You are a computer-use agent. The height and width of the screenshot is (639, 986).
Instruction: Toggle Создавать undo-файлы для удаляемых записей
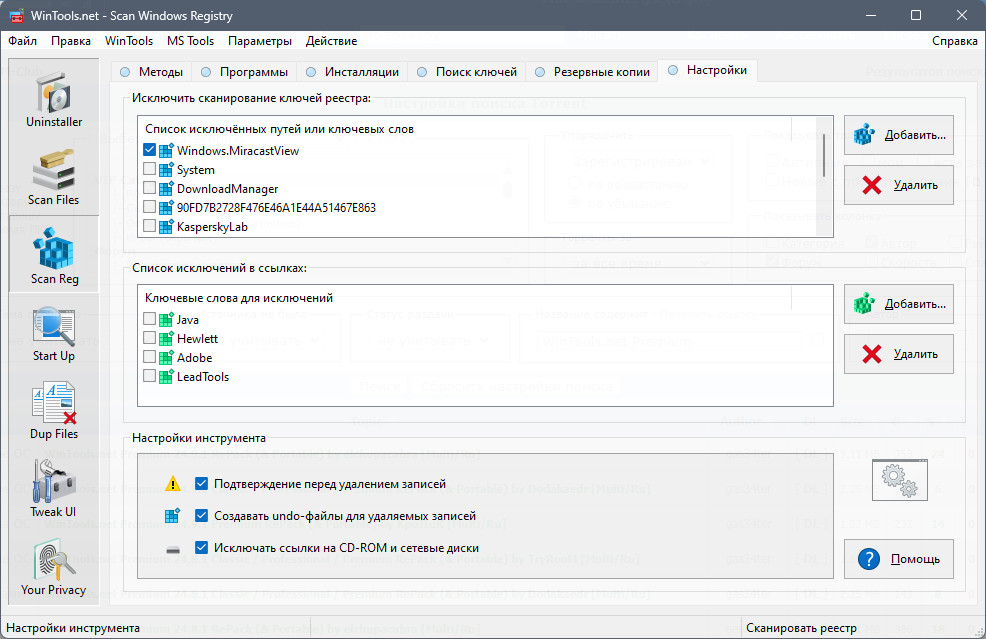(x=201, y=515)
